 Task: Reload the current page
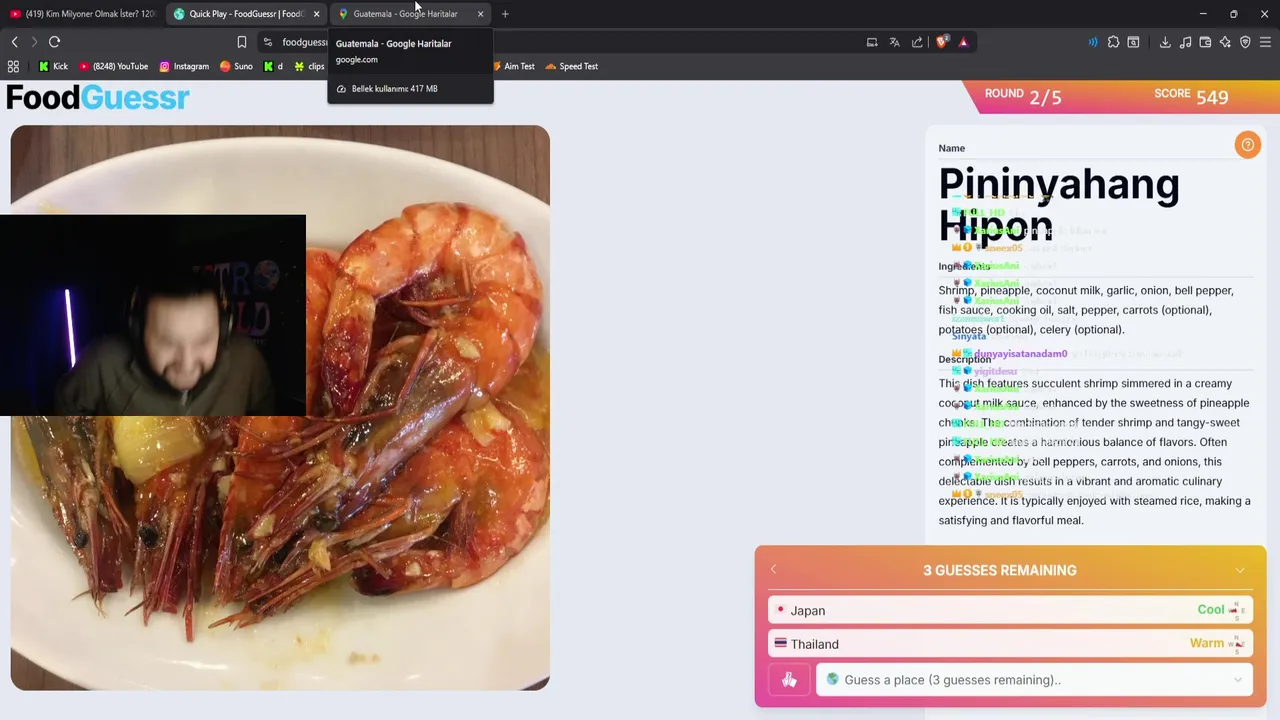[55, 42]
